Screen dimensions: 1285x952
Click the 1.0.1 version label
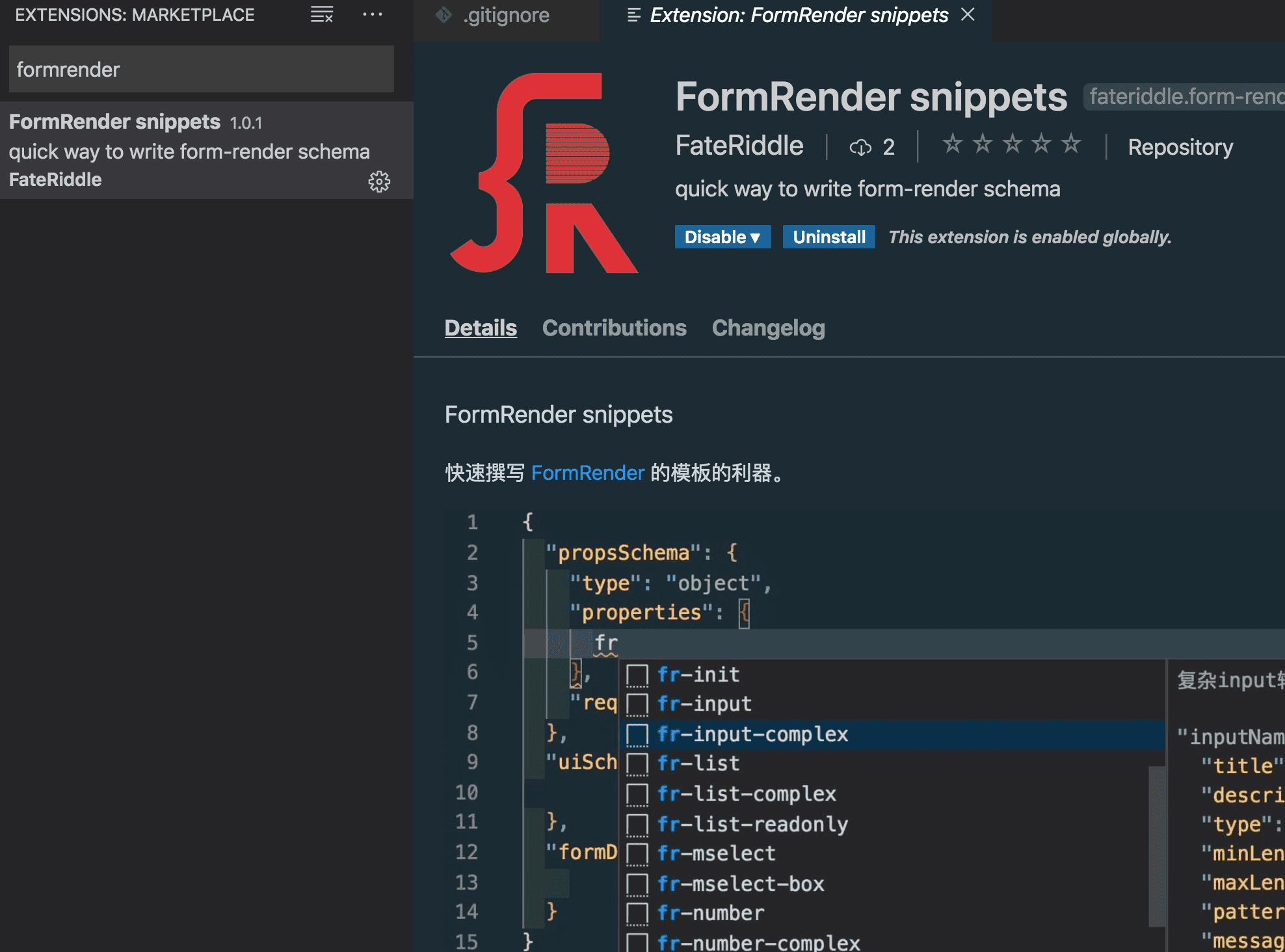click(x=246, y=123)
